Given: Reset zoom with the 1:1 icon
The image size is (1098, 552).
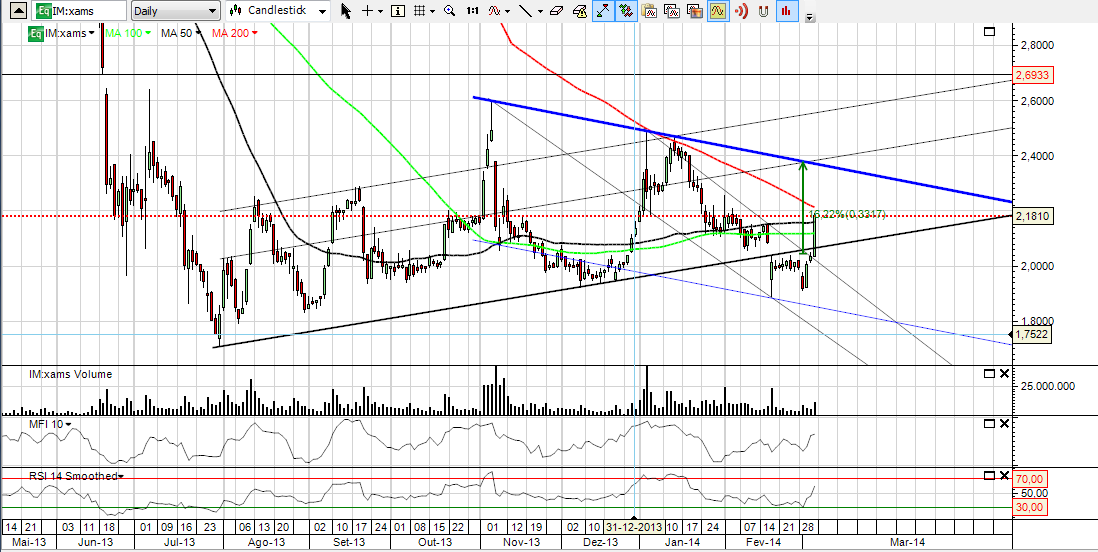Looking at the screenshot, I should pos(473,11).
